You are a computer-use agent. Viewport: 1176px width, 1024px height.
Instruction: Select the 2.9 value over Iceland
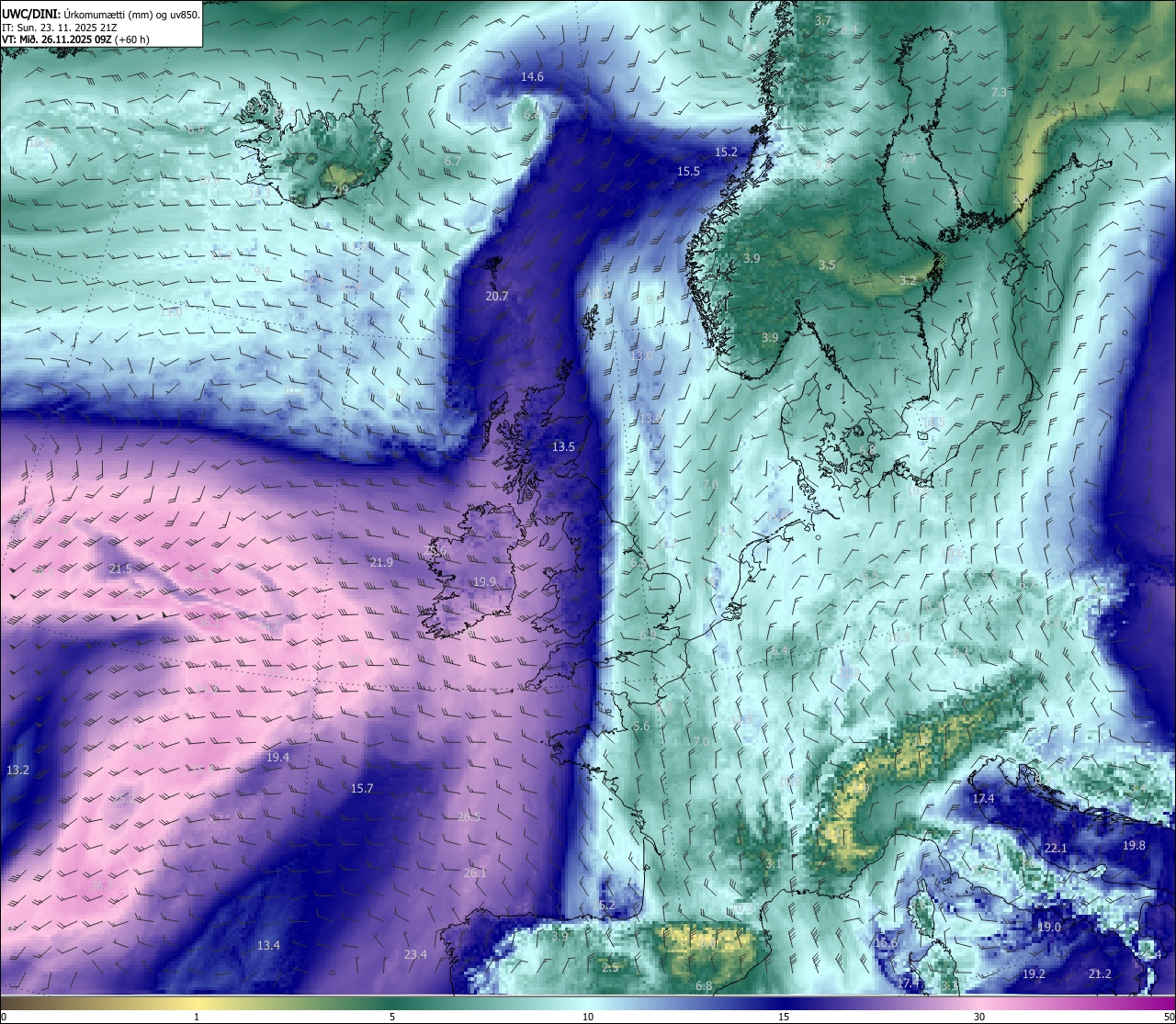[340, 189]
